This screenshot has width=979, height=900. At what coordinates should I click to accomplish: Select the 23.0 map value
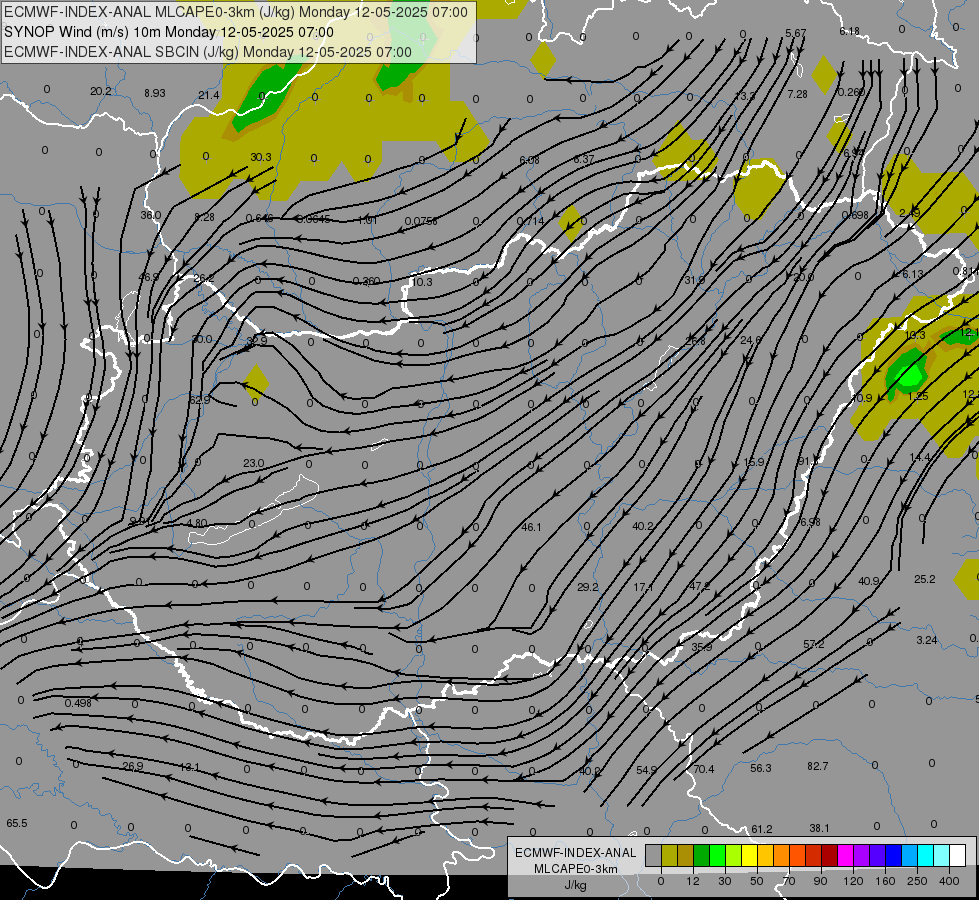253,463
